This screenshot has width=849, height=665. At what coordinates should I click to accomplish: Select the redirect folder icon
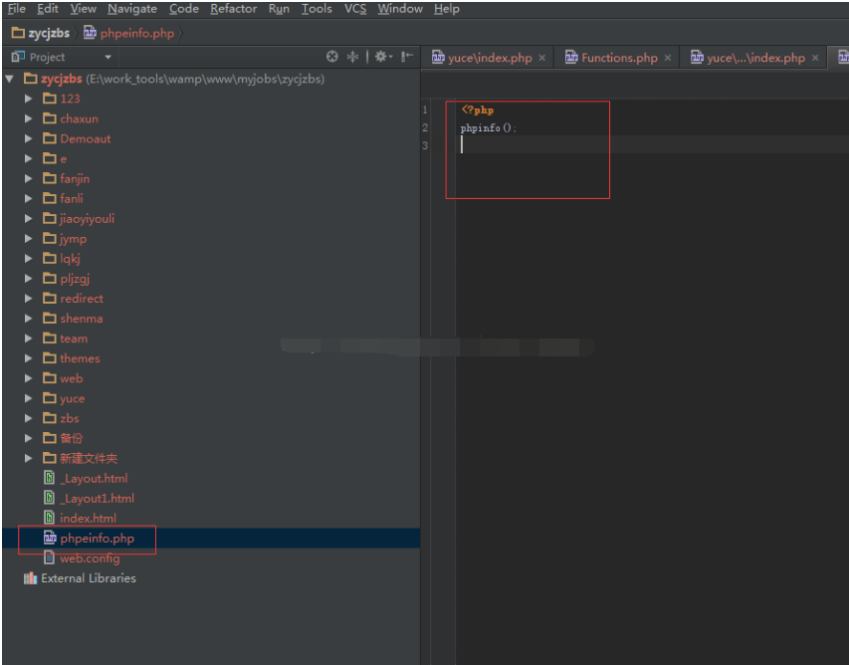50,298
